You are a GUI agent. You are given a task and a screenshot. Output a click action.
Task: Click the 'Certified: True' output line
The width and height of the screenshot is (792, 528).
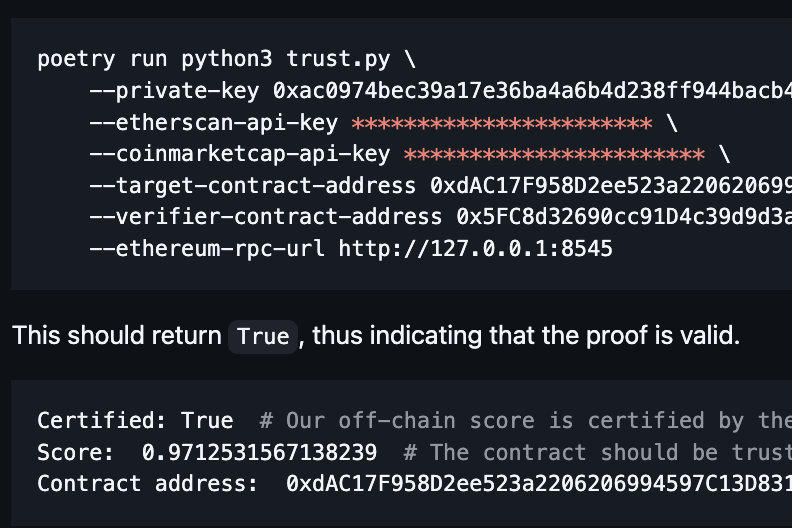[135, 420]
